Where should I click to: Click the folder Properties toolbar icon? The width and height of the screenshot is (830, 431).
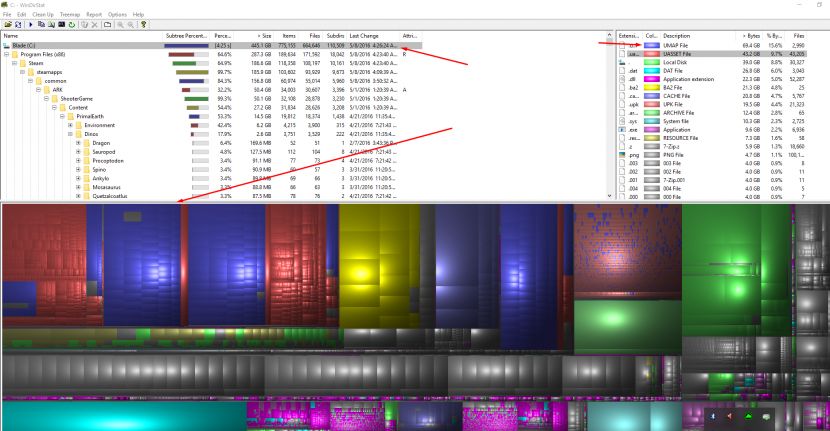click(x=107, y=24)
